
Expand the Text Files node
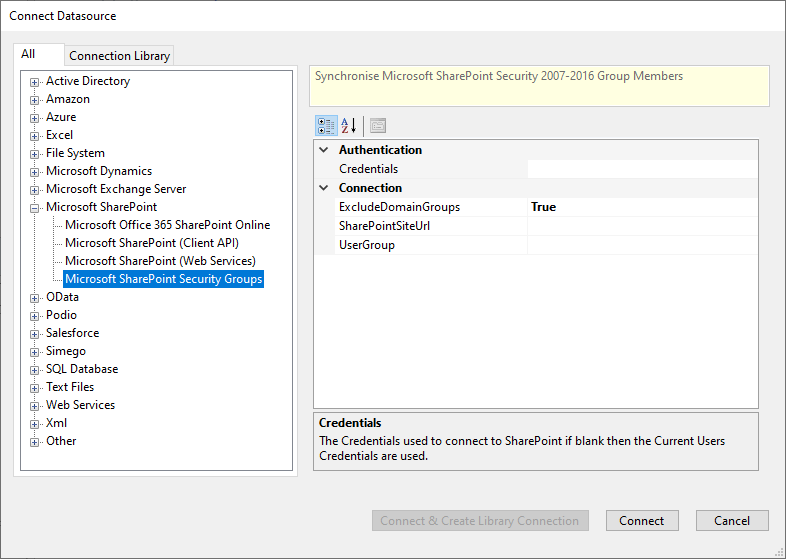[x=34, y=389]
